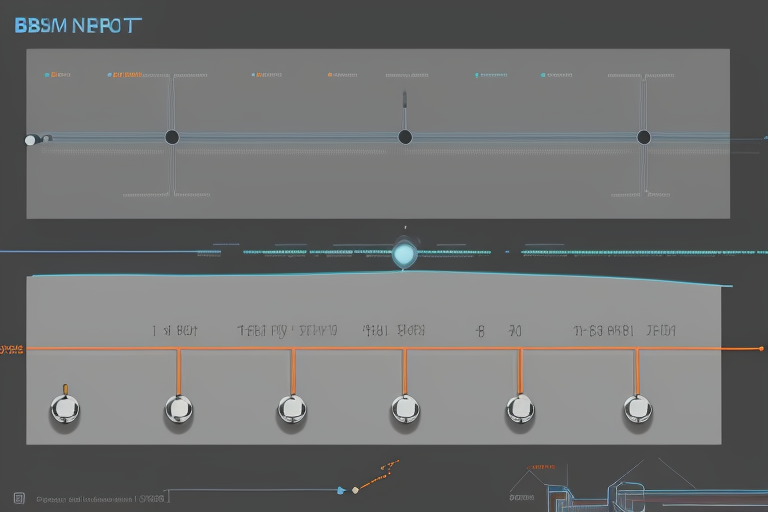Click the glowing blue orb between the panels
This screenshot has height=512, width=768.
coord(404,255)
